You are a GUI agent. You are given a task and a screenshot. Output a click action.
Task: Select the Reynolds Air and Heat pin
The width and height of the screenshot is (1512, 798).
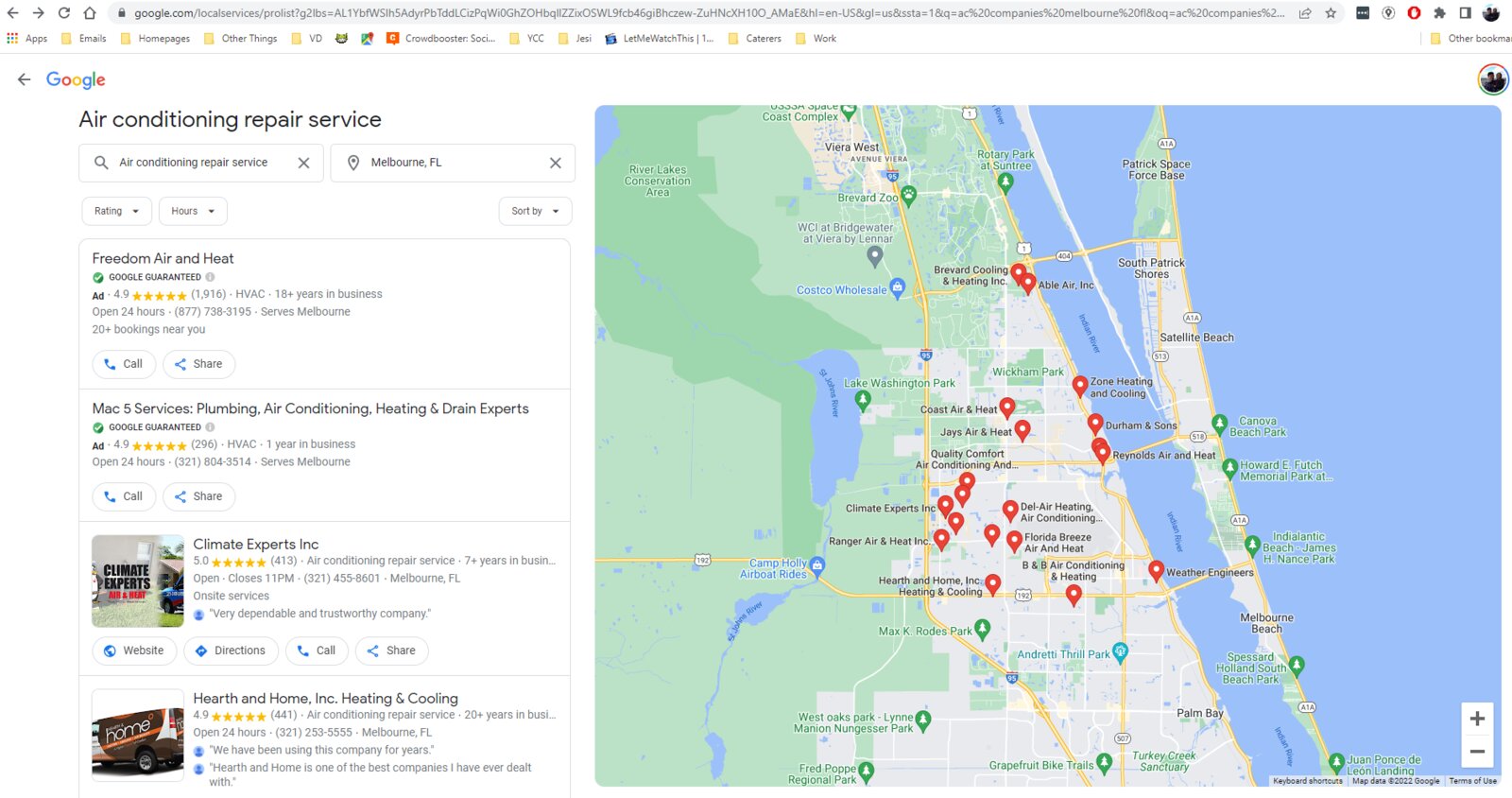pyautogui.click(x=1103, y=453)
